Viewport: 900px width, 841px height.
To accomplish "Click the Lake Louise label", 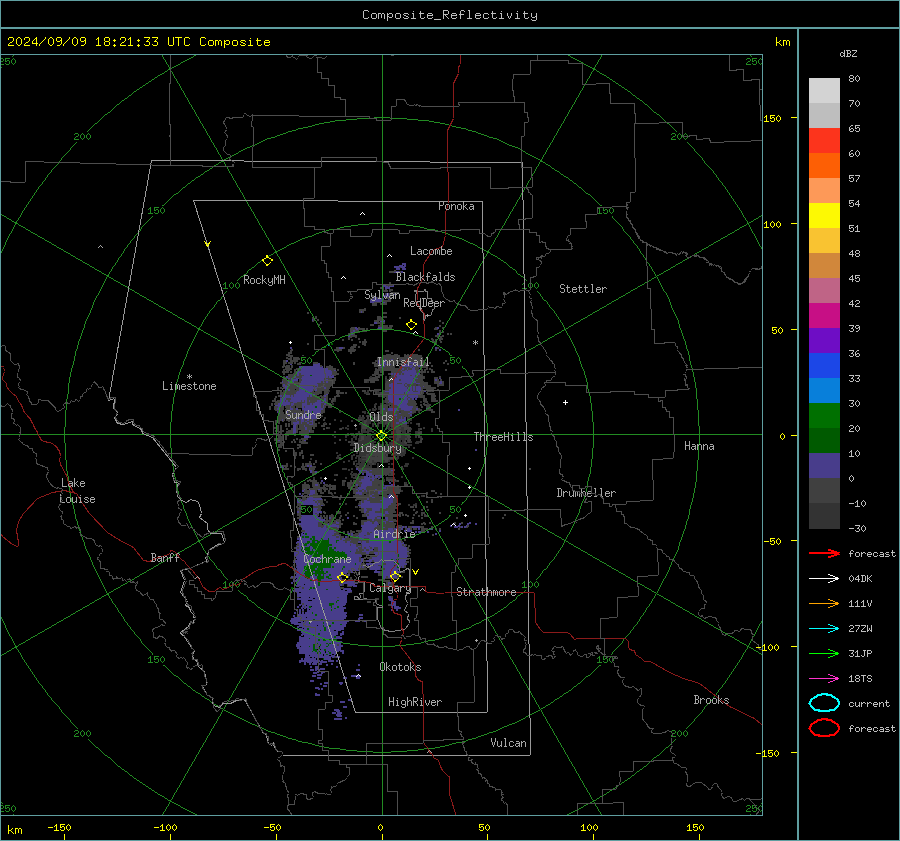I will pos(77,491).
